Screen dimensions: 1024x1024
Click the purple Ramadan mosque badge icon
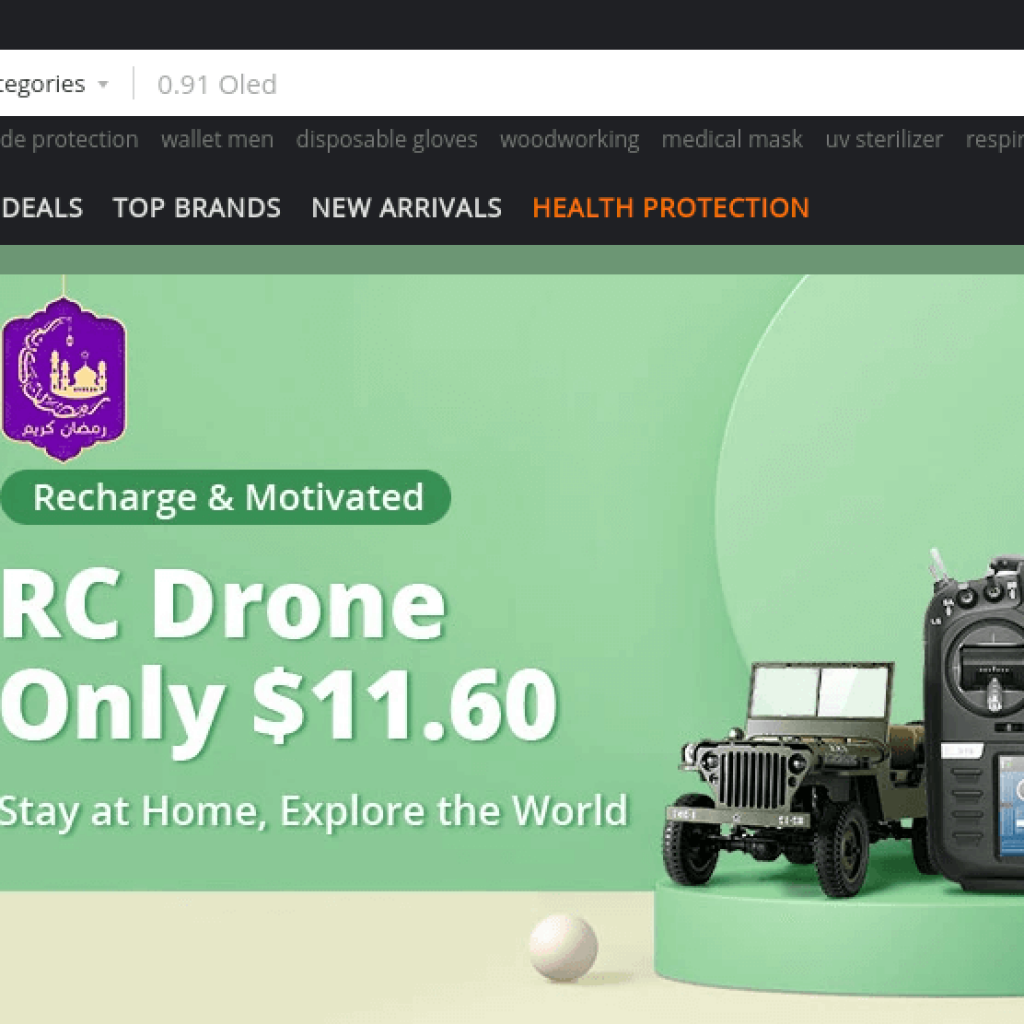pos(64,379)
